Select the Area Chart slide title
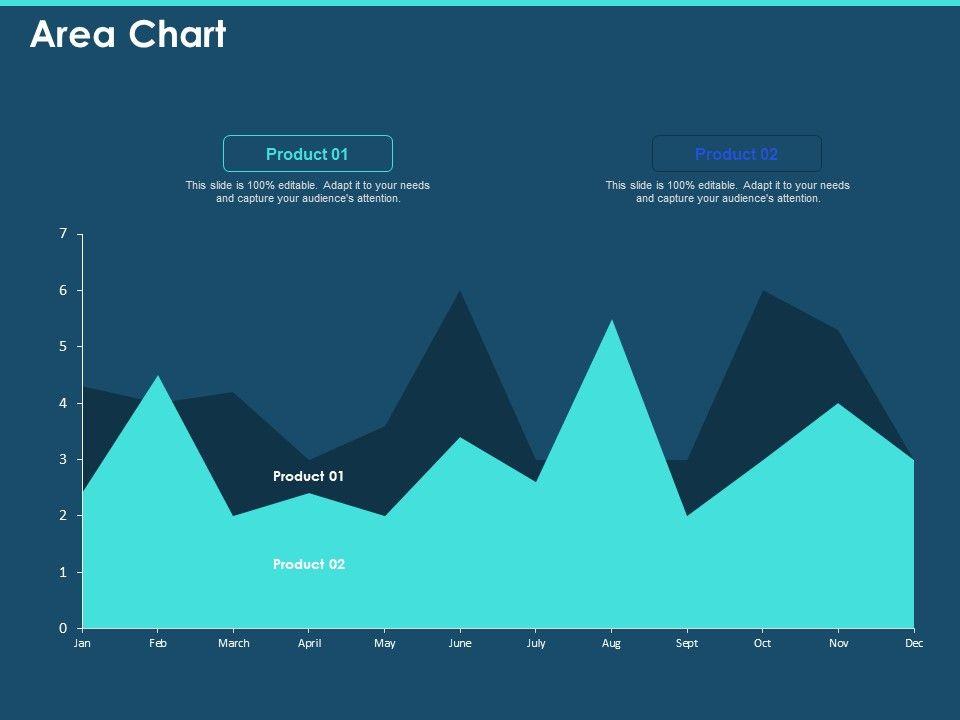Screen dimensions: 960x720 [x=128, y=35]
